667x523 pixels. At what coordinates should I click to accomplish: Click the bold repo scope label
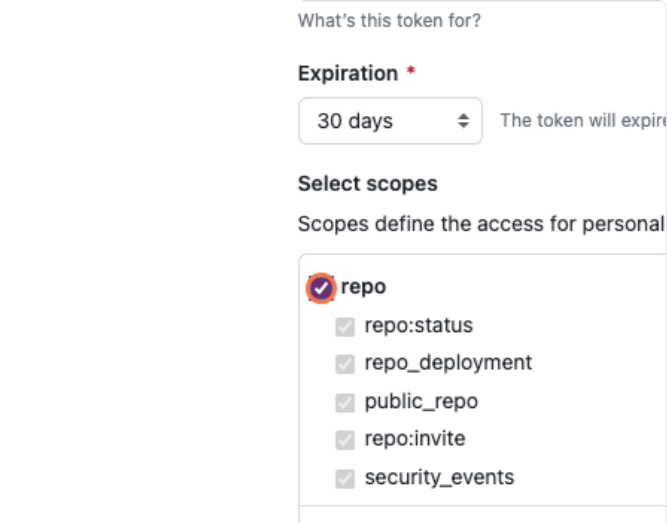363,287
